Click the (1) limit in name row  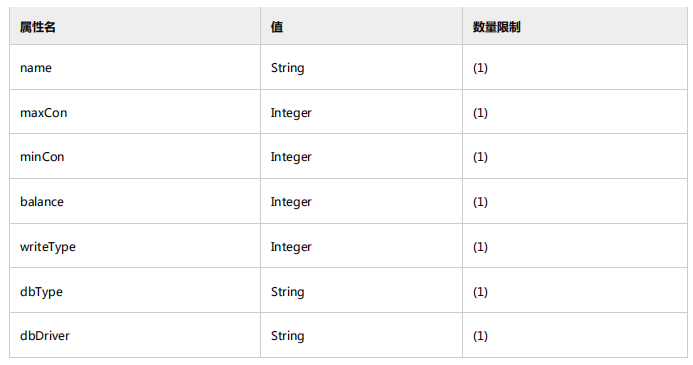(x=480, y=68)
